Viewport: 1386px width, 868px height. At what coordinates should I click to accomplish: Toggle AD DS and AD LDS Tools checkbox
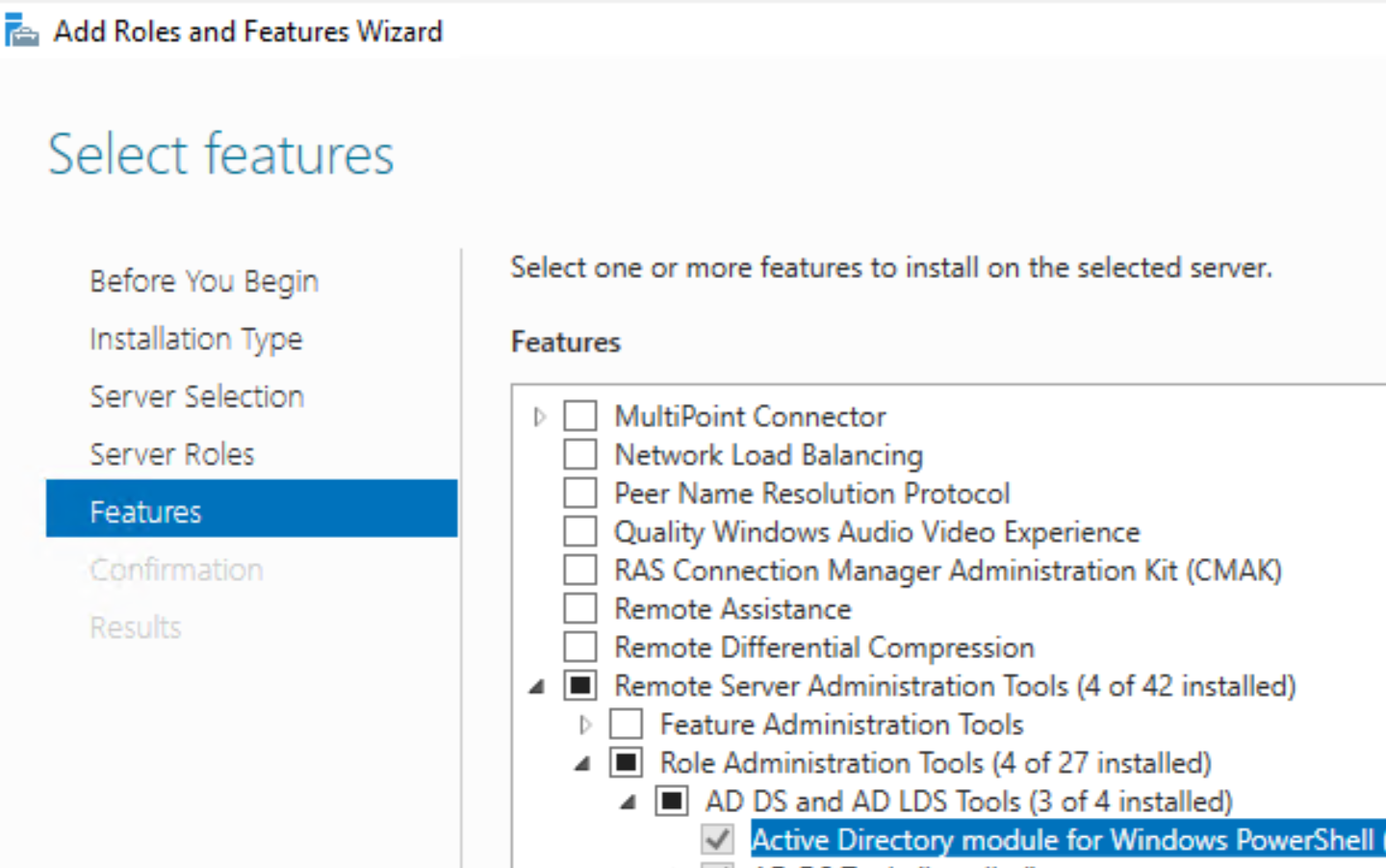point(671,801)
